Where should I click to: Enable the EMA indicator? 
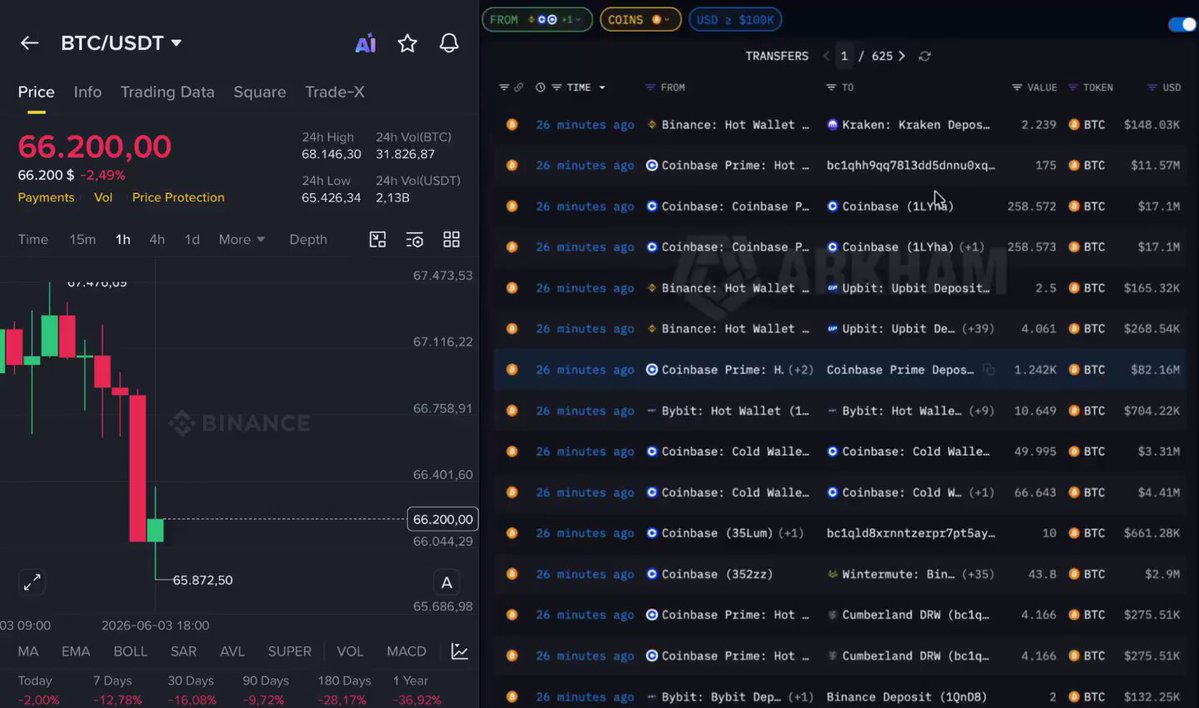(76, 651)
